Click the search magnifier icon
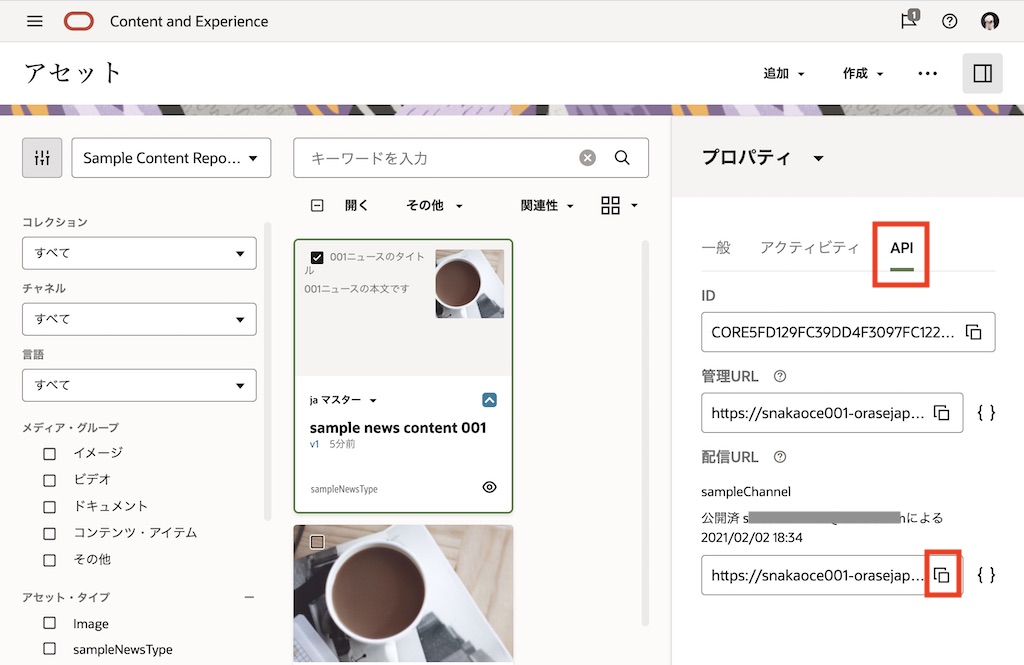1024x665 pixels. pos(622,158)
